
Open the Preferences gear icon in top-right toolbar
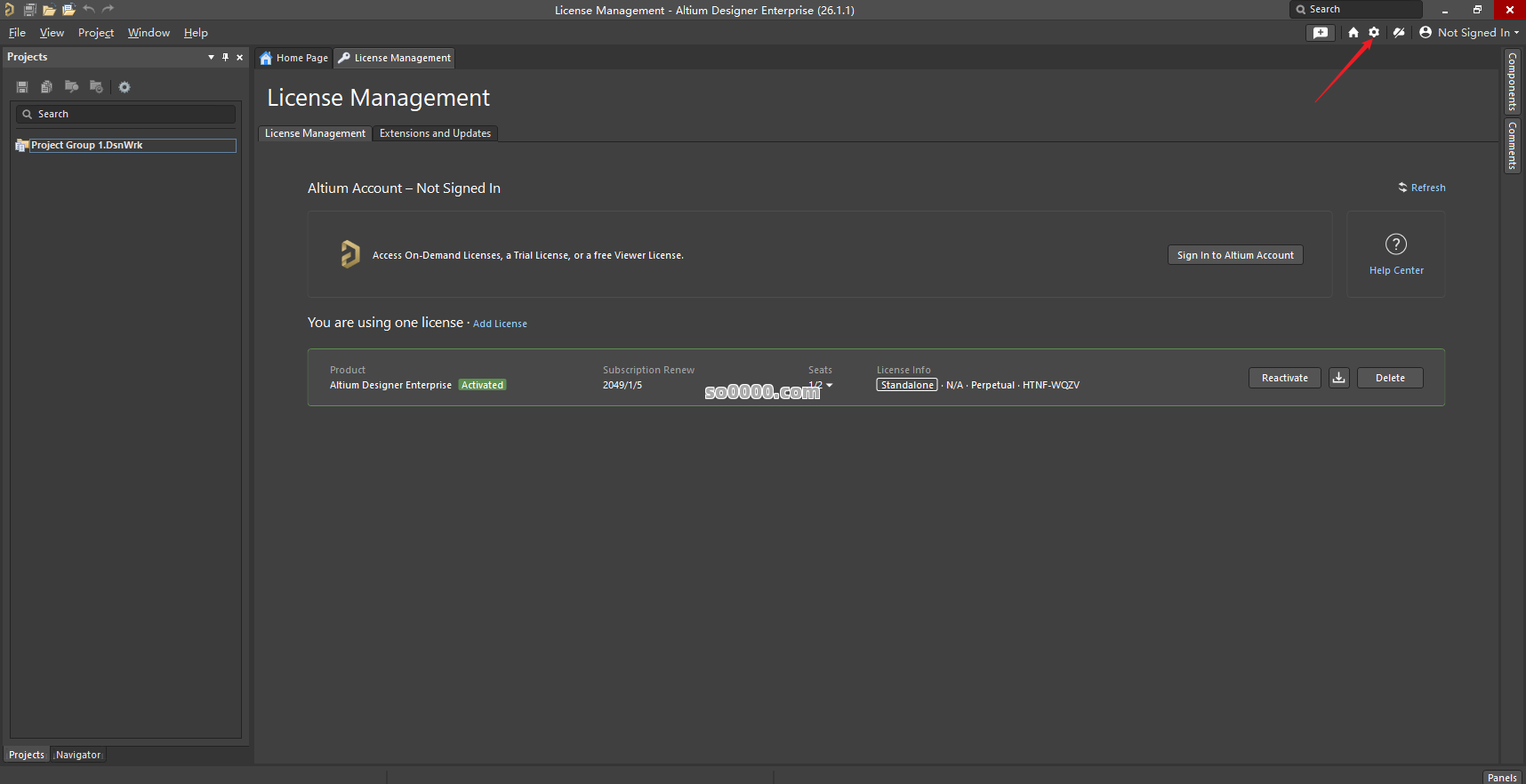(x=1374, y=32)
